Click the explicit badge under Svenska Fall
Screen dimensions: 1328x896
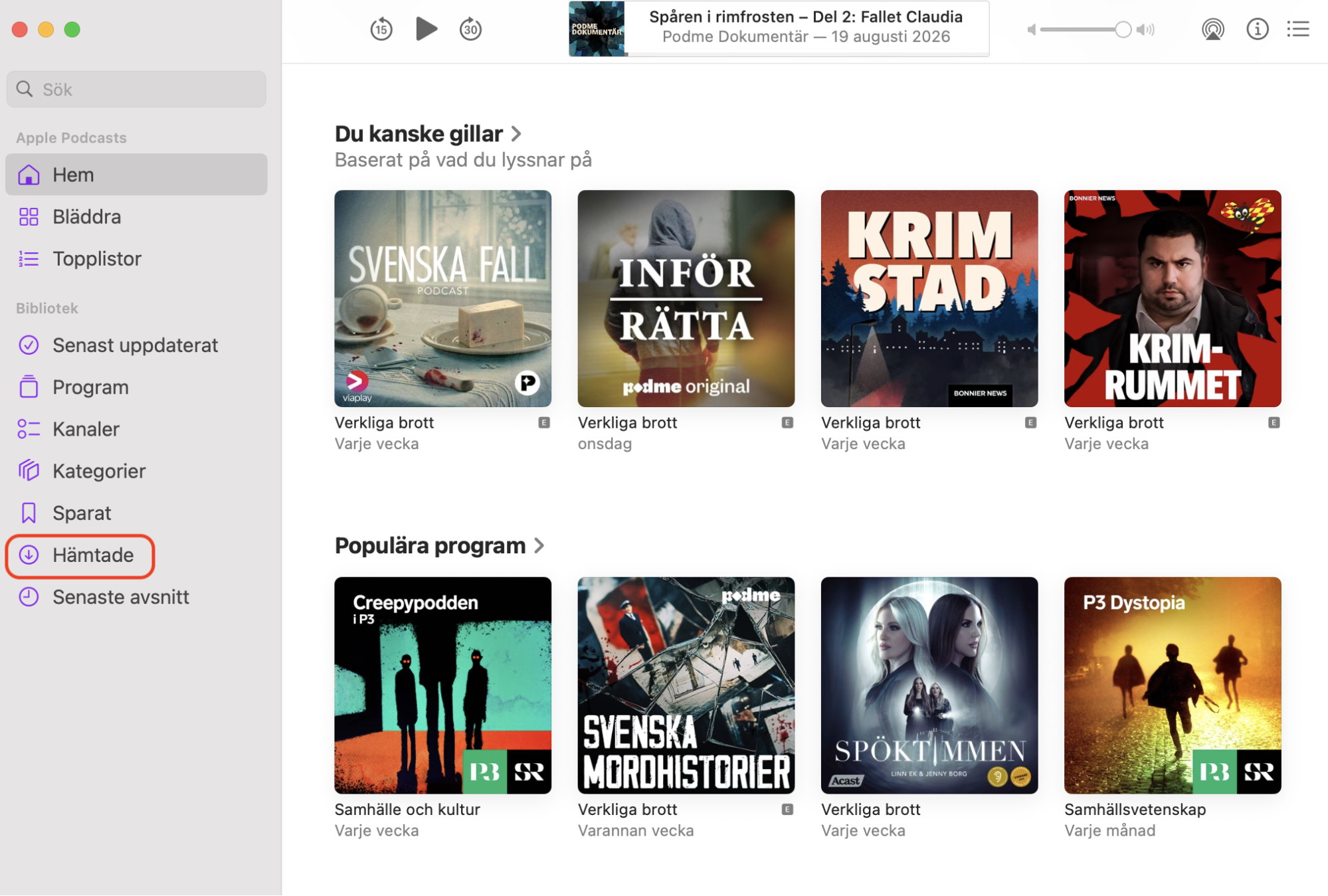click(x=544, y=422)
